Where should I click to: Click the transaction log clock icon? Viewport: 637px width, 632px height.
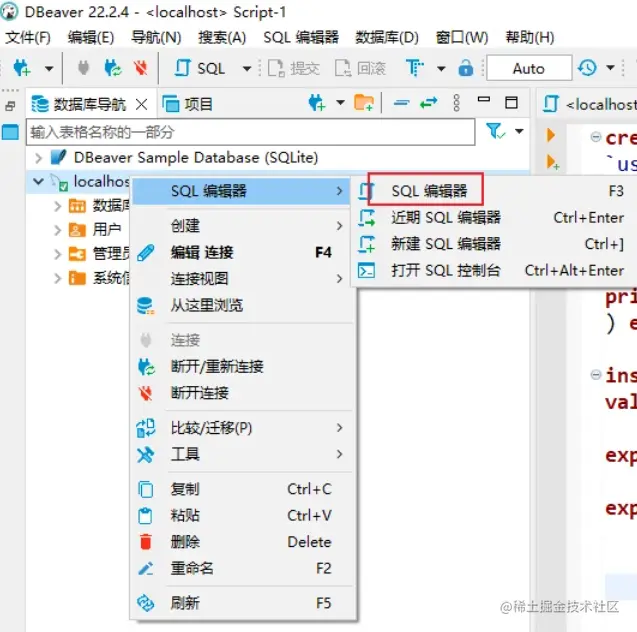pyautogui.click(x=587, y=68)
